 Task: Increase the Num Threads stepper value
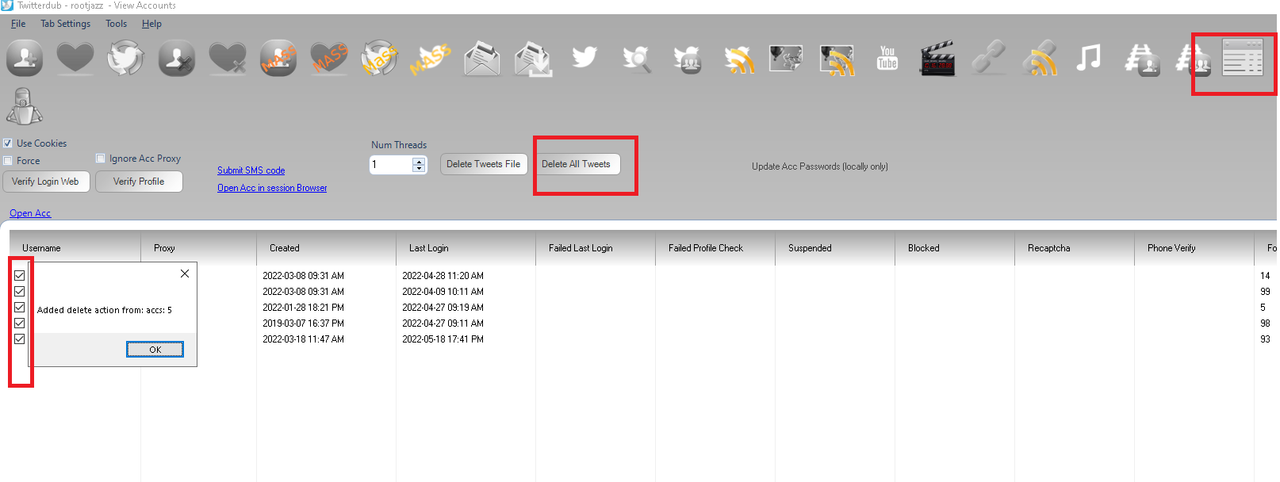click(419, 160)
